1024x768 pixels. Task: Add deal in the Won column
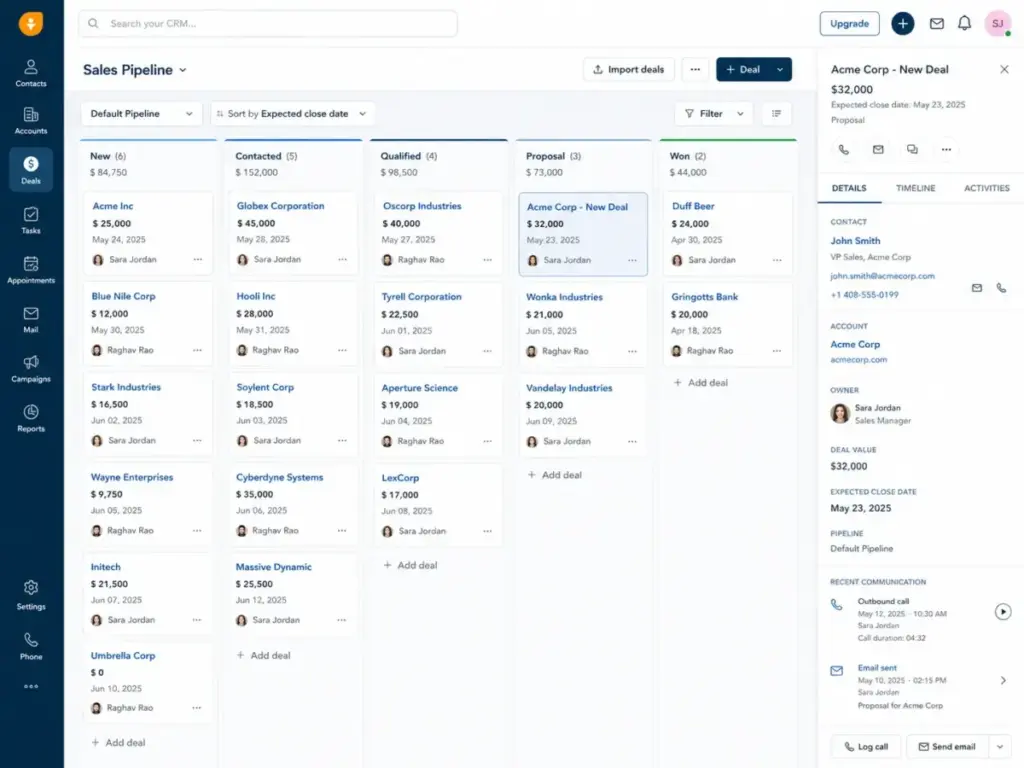tap(701, 383)
